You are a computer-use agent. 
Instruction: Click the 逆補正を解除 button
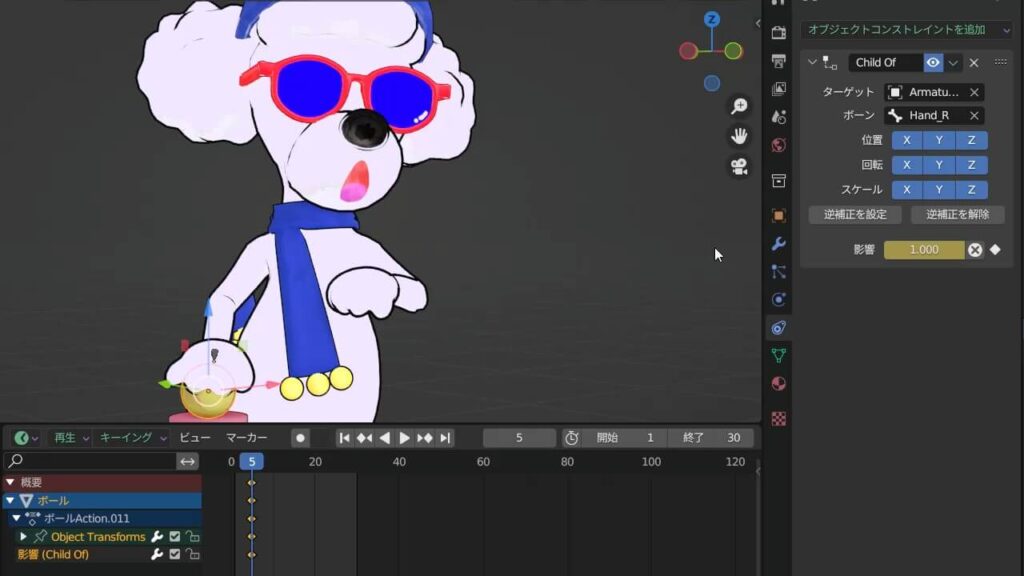point(957,215)
